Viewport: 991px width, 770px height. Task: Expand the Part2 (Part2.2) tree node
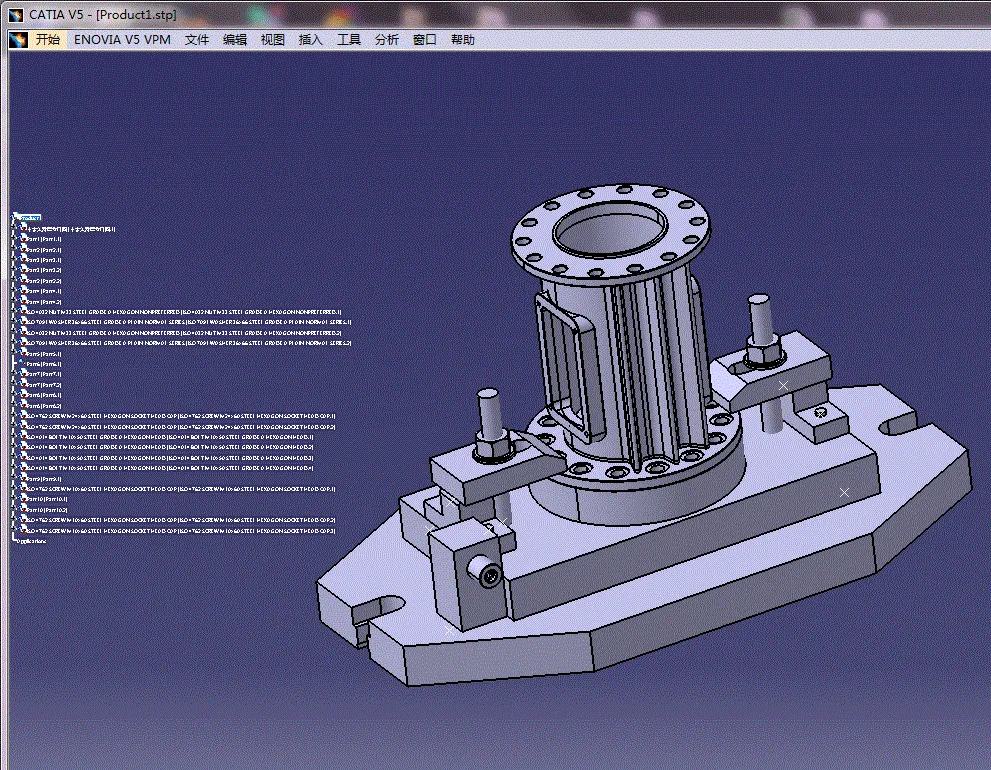pyautogui.click(x=13, y=279)
